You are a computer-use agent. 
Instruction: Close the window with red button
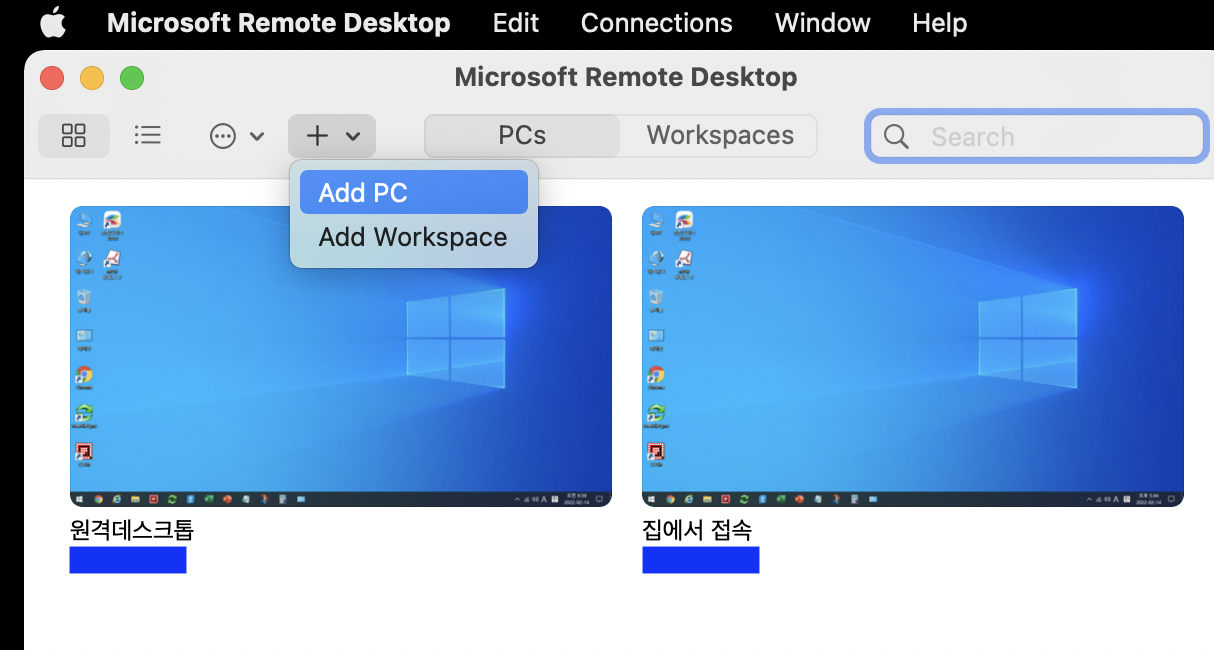click(x=52, y=77)
